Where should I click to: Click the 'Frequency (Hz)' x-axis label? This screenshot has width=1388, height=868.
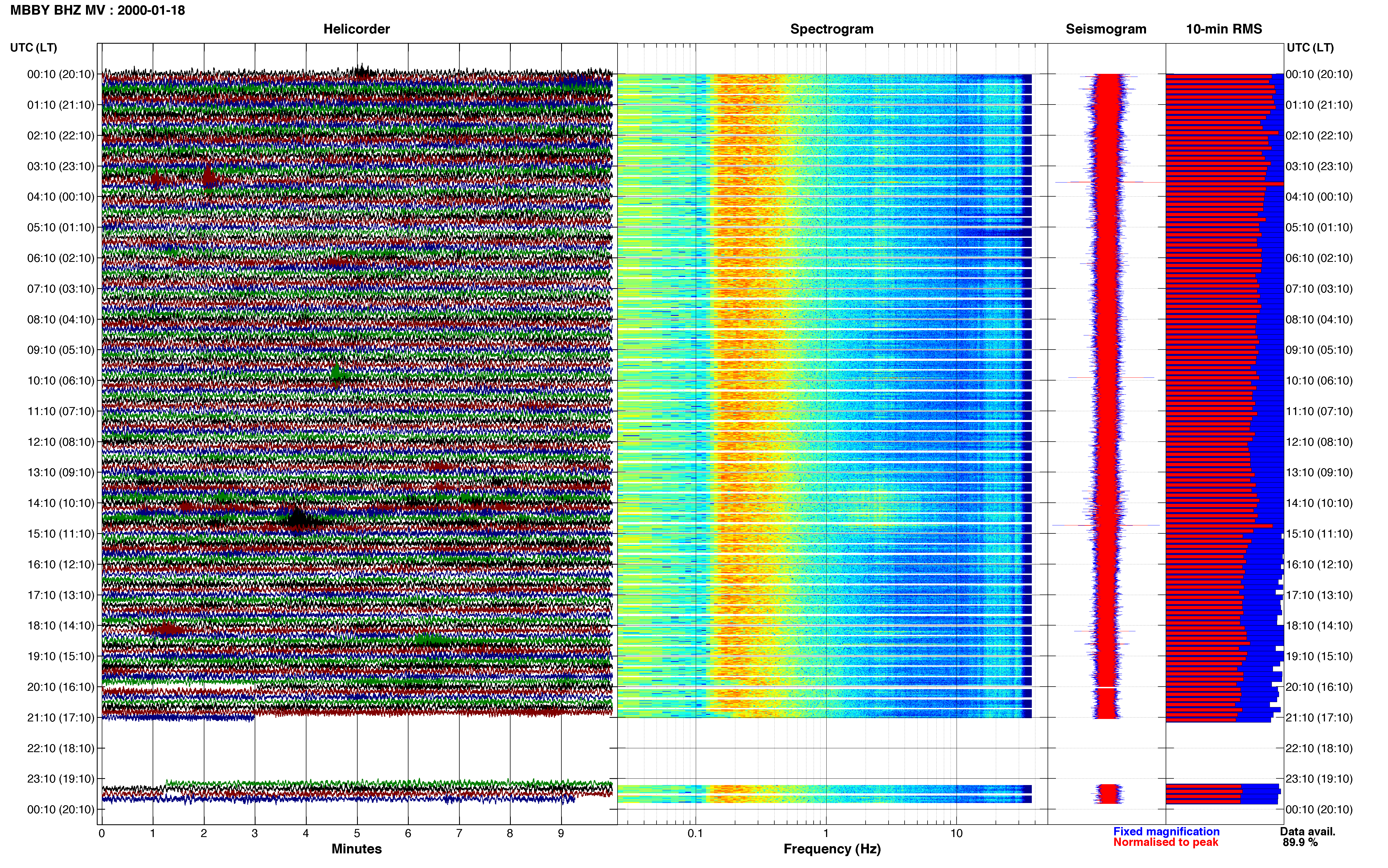pyautogui.click(x=832, y=849)
